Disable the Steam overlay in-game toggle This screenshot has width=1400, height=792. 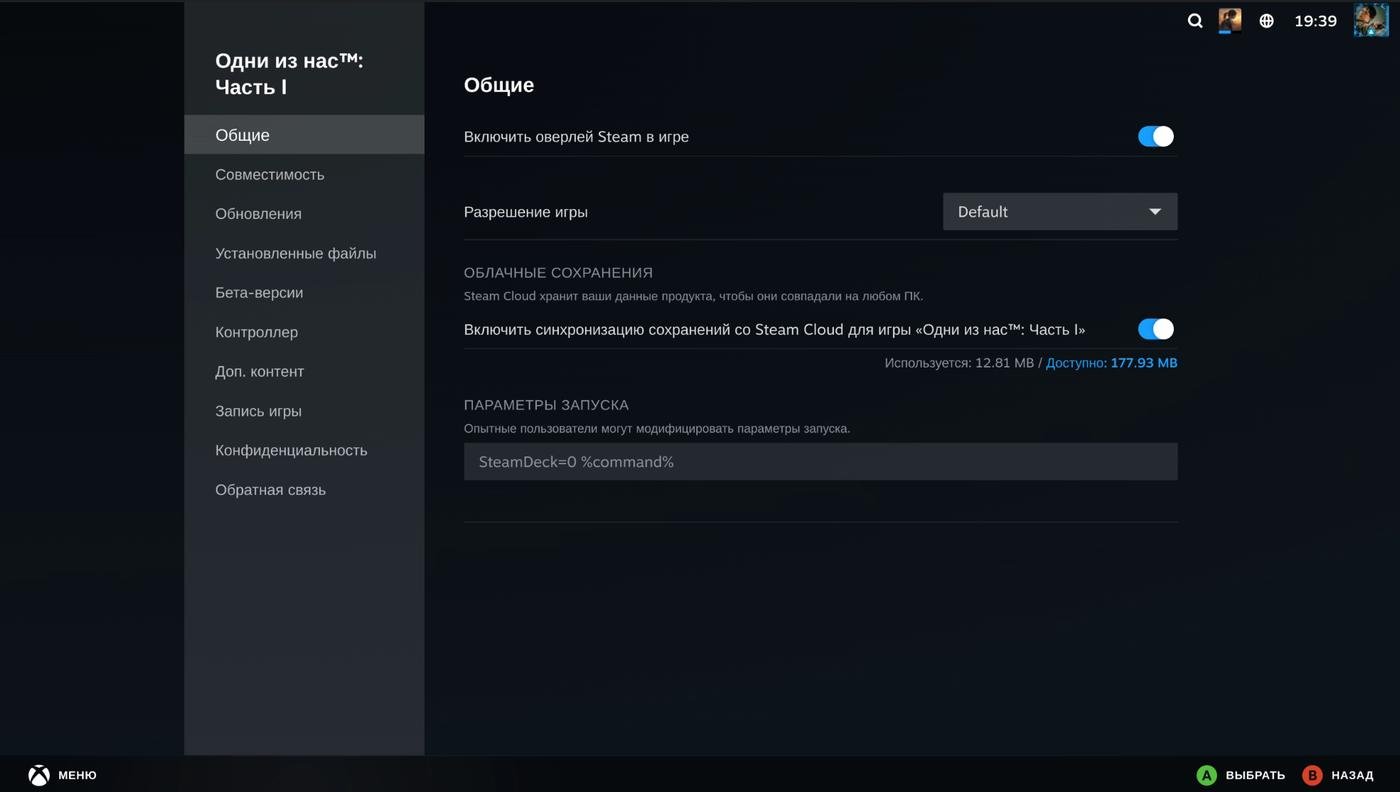click(x=1156, y=137)
